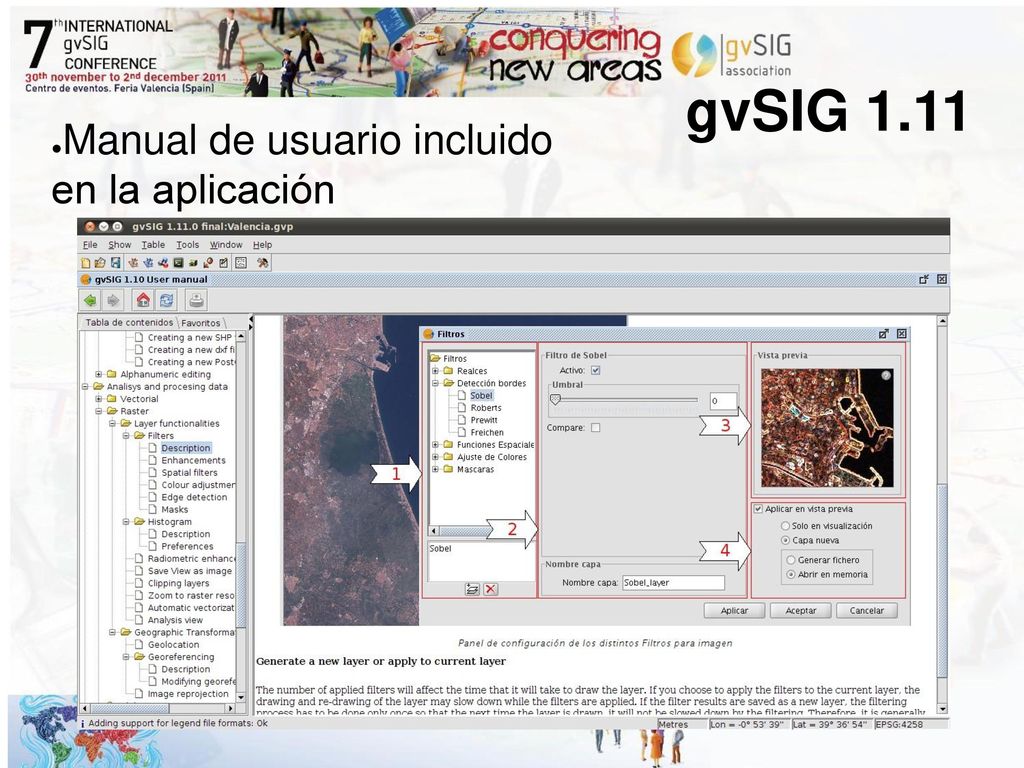Viewport: 1024px width, 768px height.
Task: Click the blue hand-shaped toolbar icon
Action: (x=148, y=263)
